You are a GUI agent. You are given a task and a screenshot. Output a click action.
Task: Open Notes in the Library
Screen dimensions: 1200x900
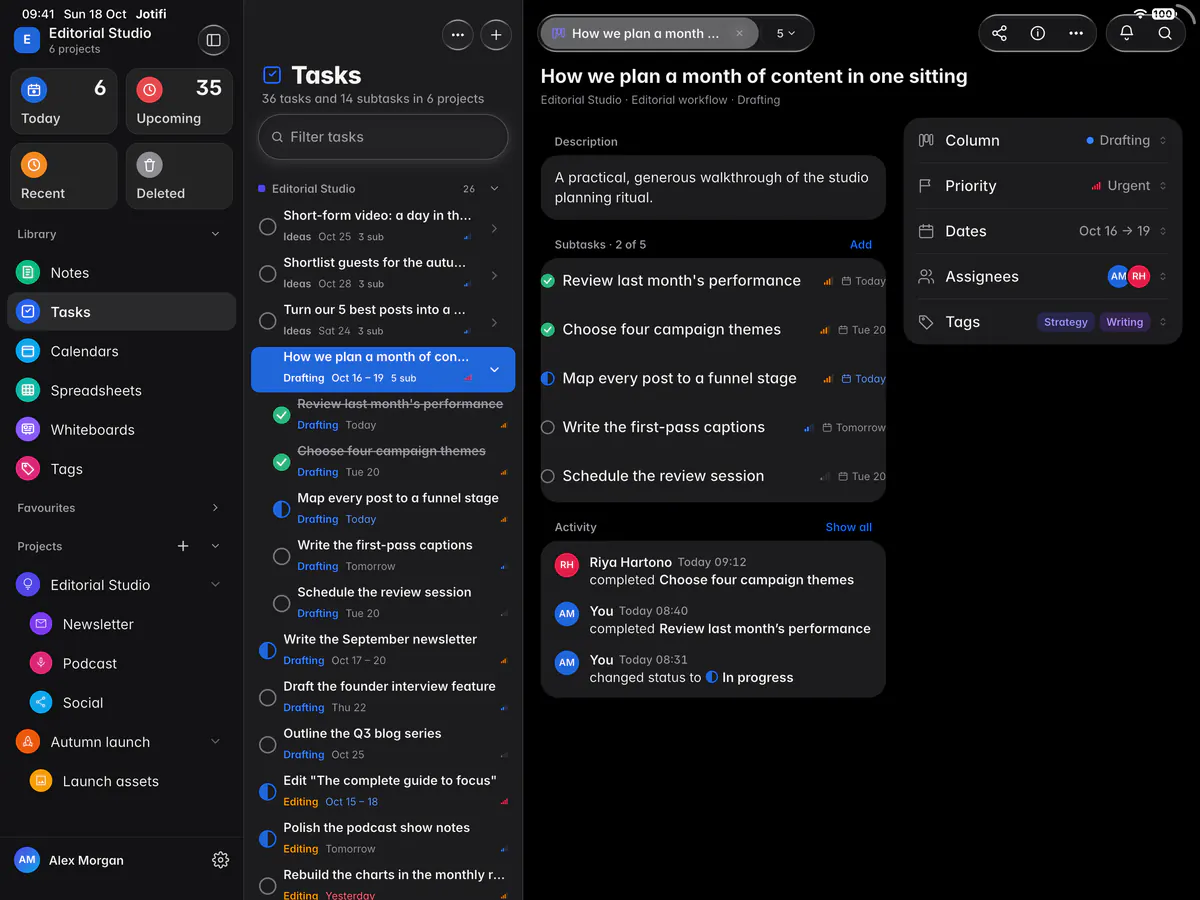coord(121,273)
